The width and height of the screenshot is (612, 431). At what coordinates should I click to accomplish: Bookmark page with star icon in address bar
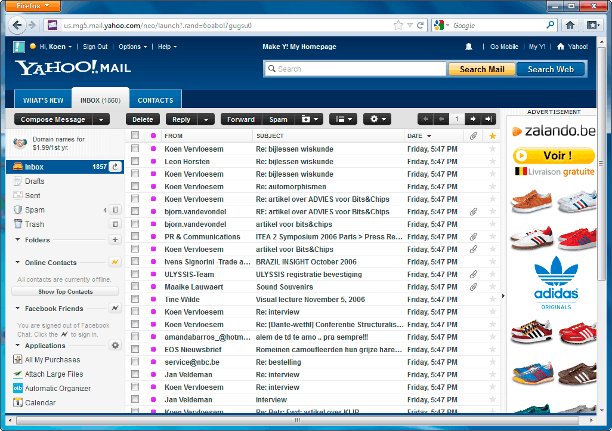click(398, 25)
